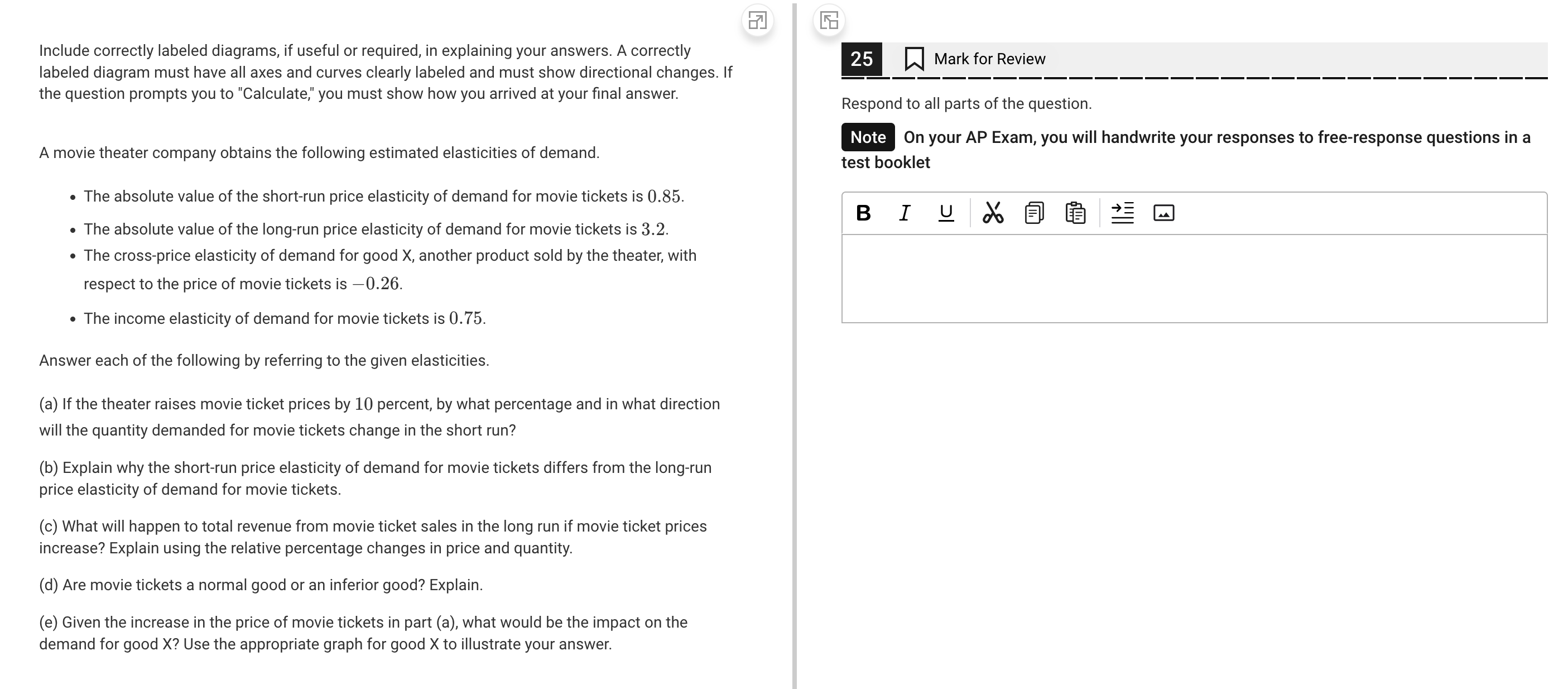Image resolution: width=1568 pixels, height=689 pixels.
Task: Click Mark for Review for question 25
Action: pos(989,59)
